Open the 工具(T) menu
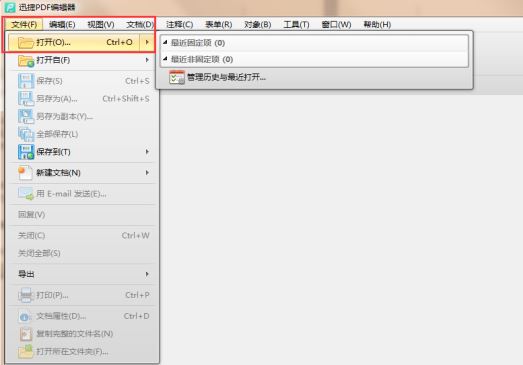Screen dimensions: 523x365 296,25
